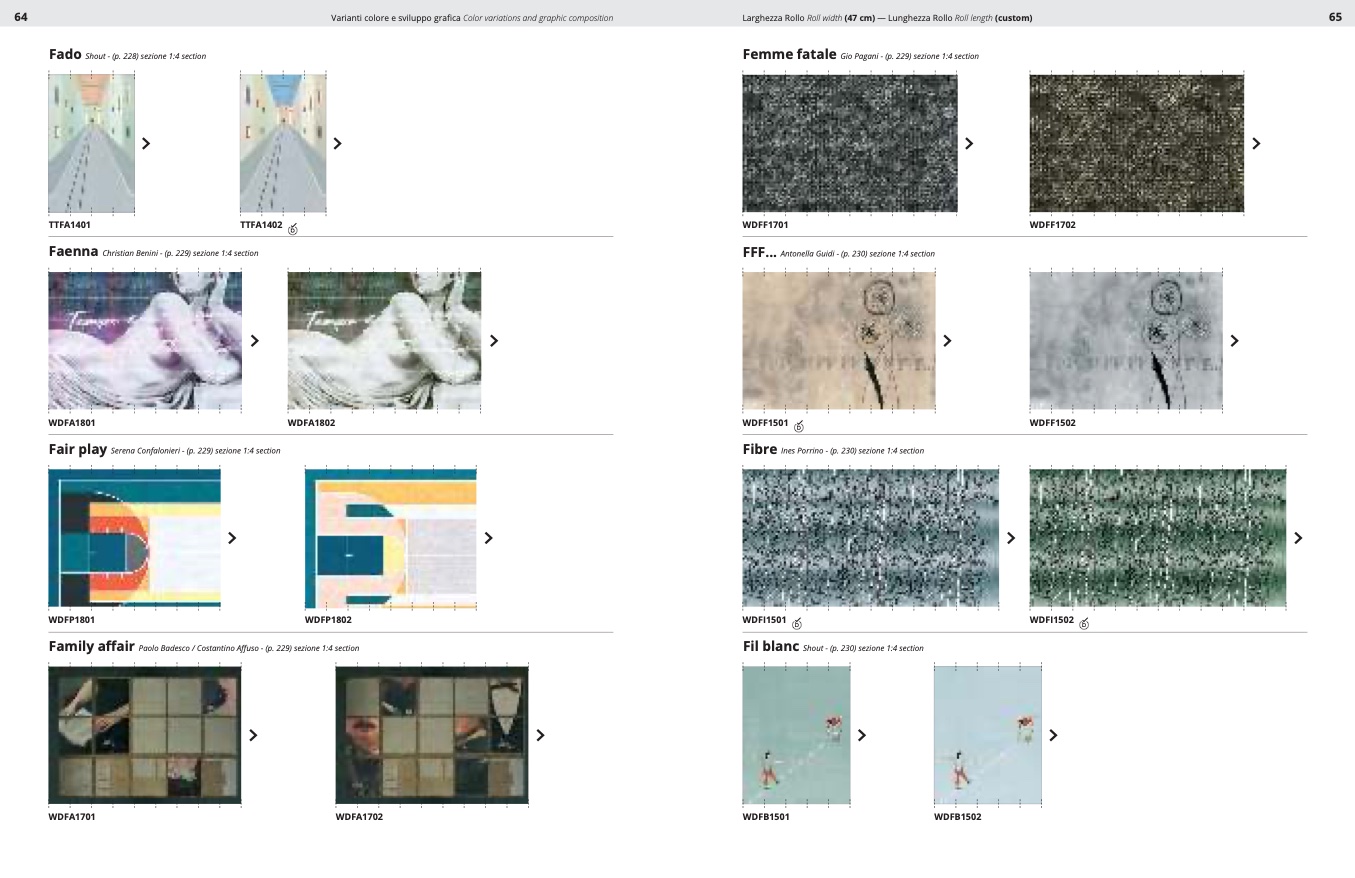Click the Fil blanc section heading
Image resolution: width=1355 pixels, height=878 pixels.
pyautogui.click(x=770, y=647)
